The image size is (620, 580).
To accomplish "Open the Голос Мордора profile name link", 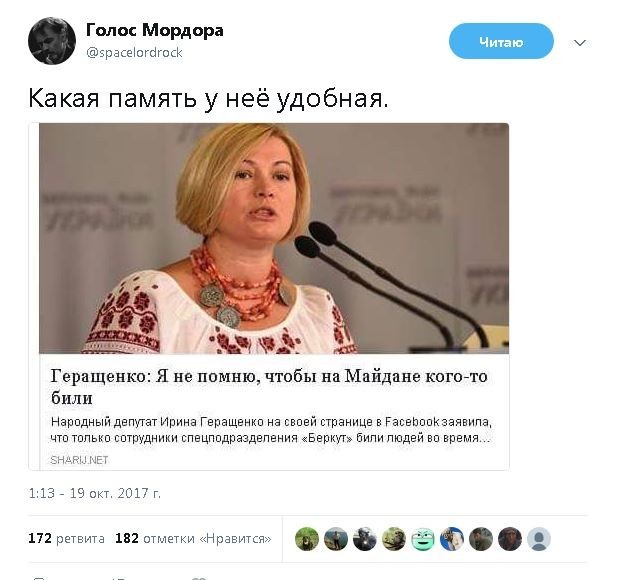I will pyautogui.click(x=155, y=30).
